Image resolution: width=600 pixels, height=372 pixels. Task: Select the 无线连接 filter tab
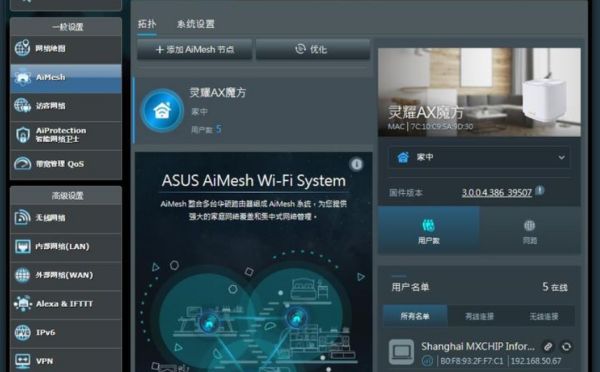point(543,316)
